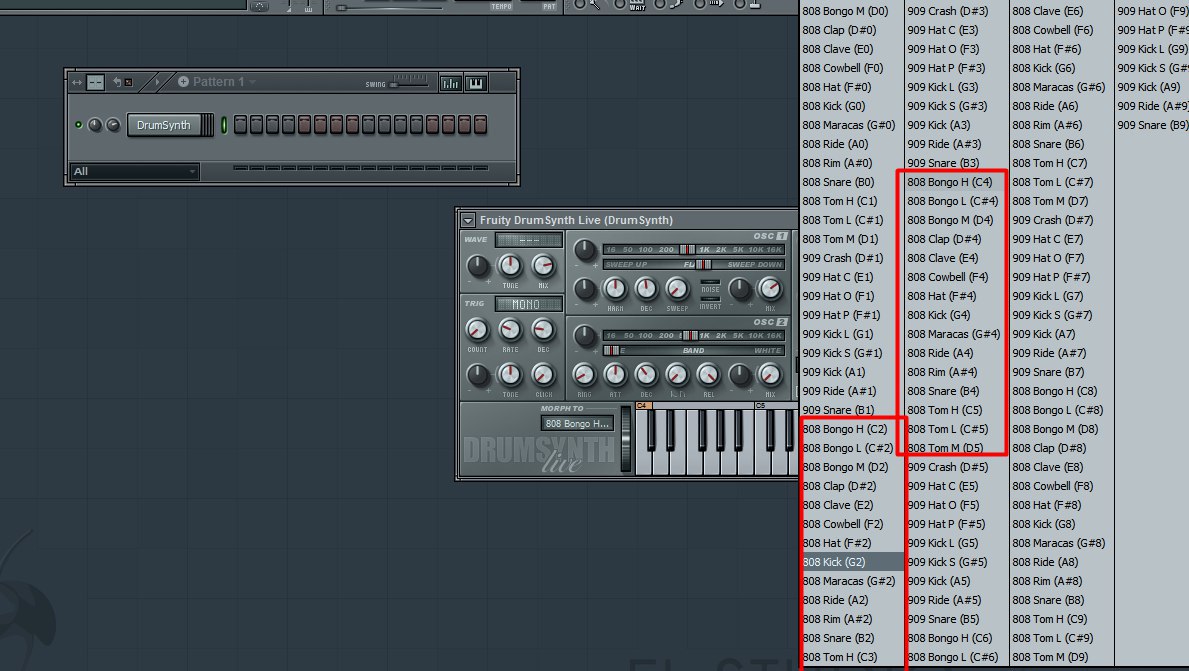Play the C5 key on DrumSynth keyboard

tap(761, 444)
